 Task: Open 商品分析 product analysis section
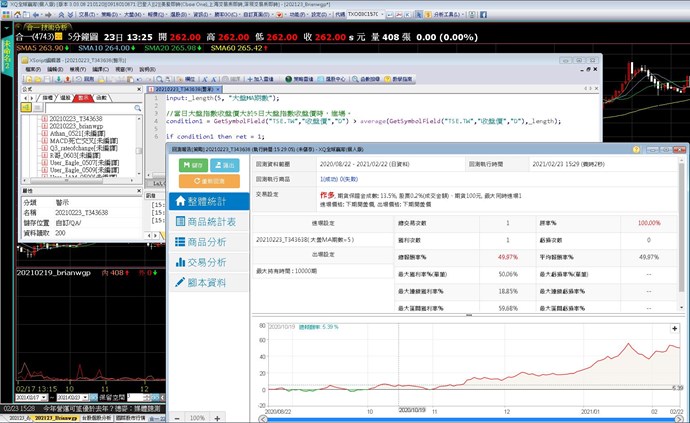(207, 242)
